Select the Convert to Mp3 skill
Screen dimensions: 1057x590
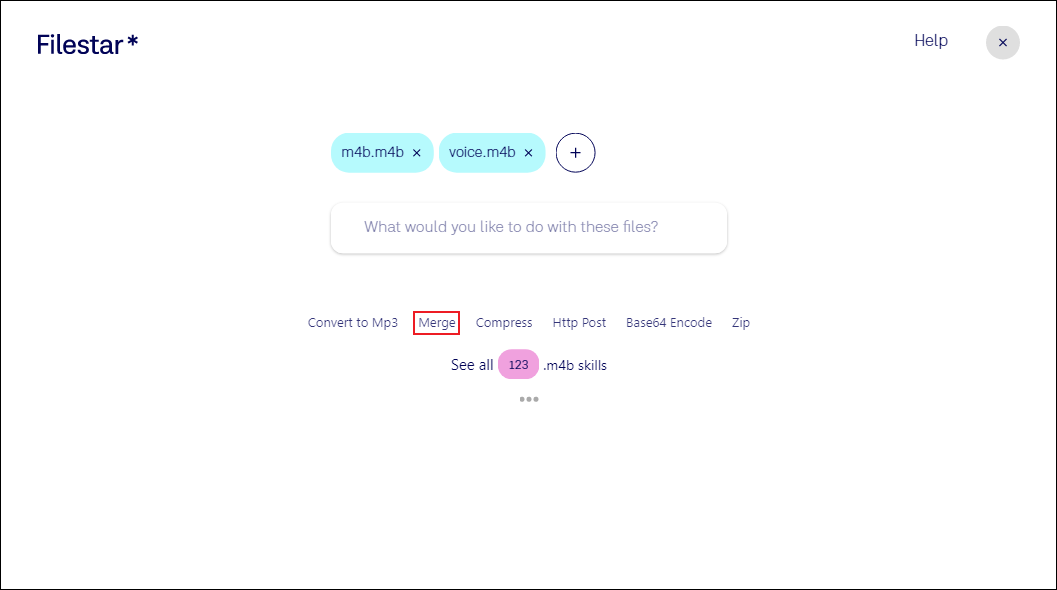tap(352, 322)
